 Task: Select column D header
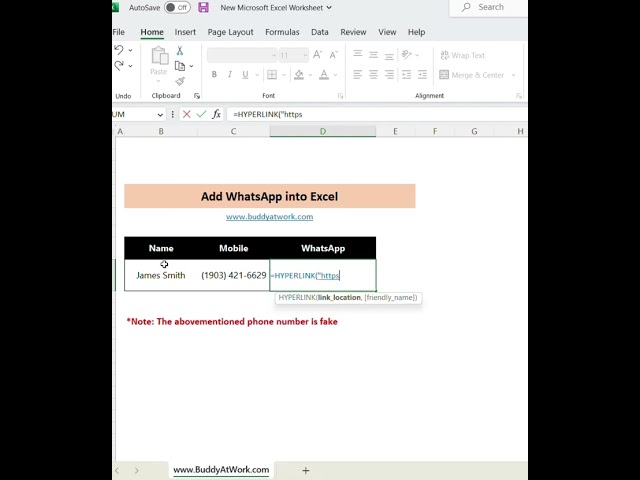pyautogui.click(x=323, y=131)
